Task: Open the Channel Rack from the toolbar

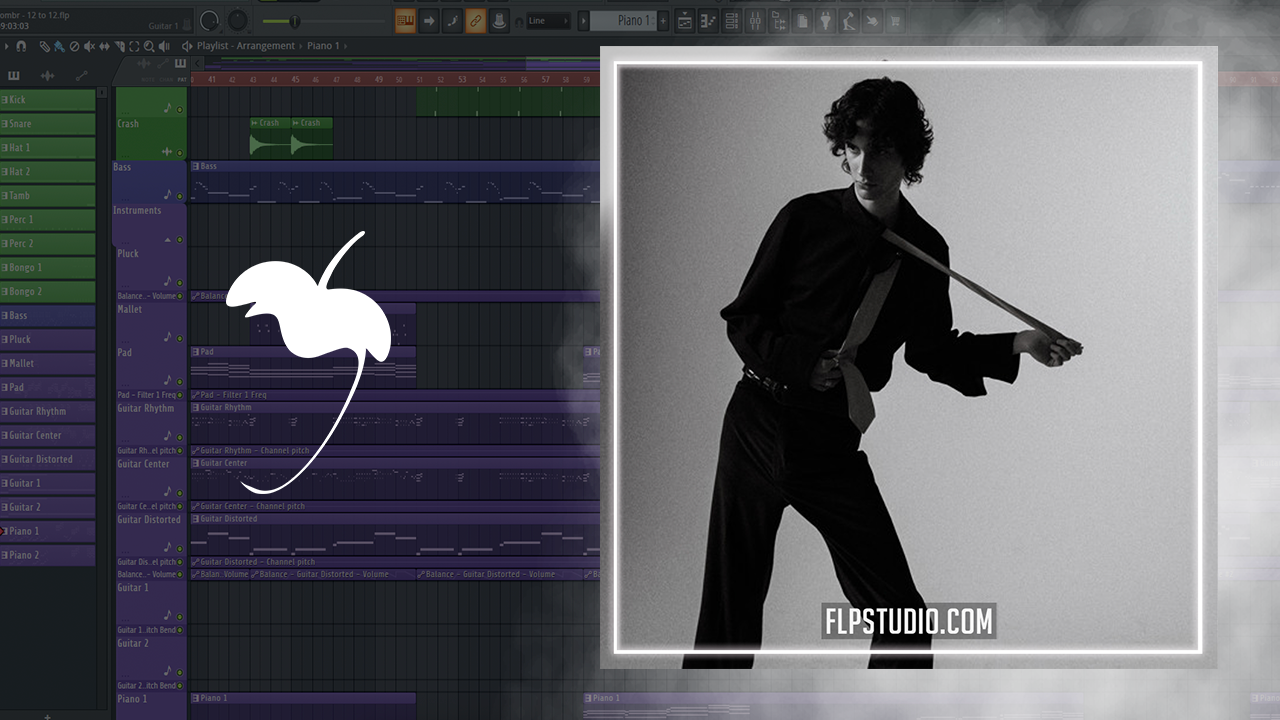Action: [x=731, y=21]
